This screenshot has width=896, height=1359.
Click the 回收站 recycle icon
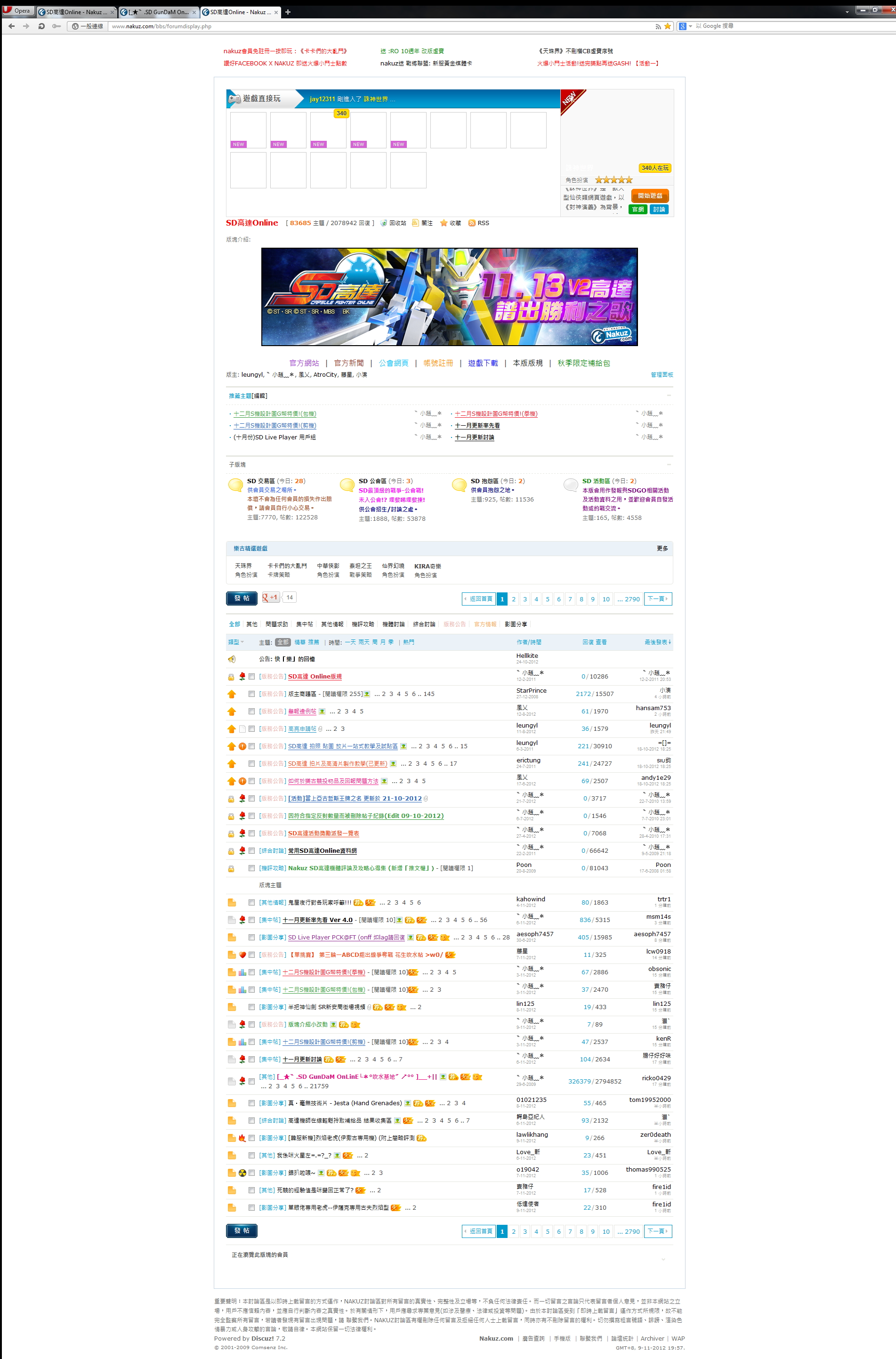[384, 223]
